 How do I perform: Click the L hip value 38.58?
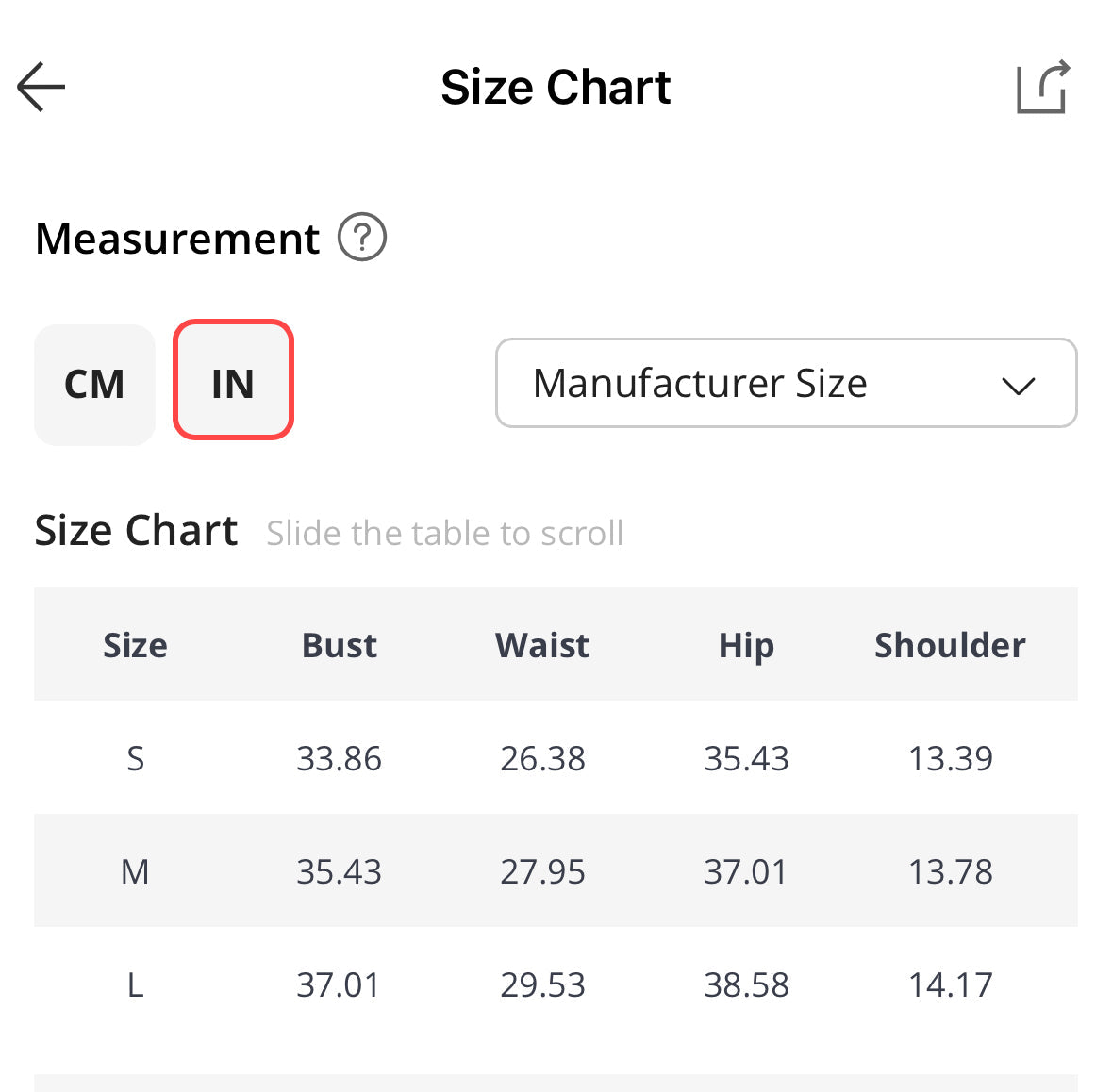[746, 984]
